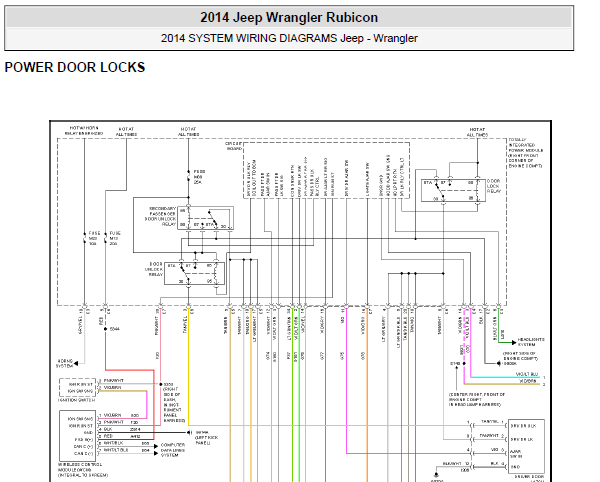
Task: Click the 'POWER DOOR LOCKS' heading
Action: [x=75, y=67]
